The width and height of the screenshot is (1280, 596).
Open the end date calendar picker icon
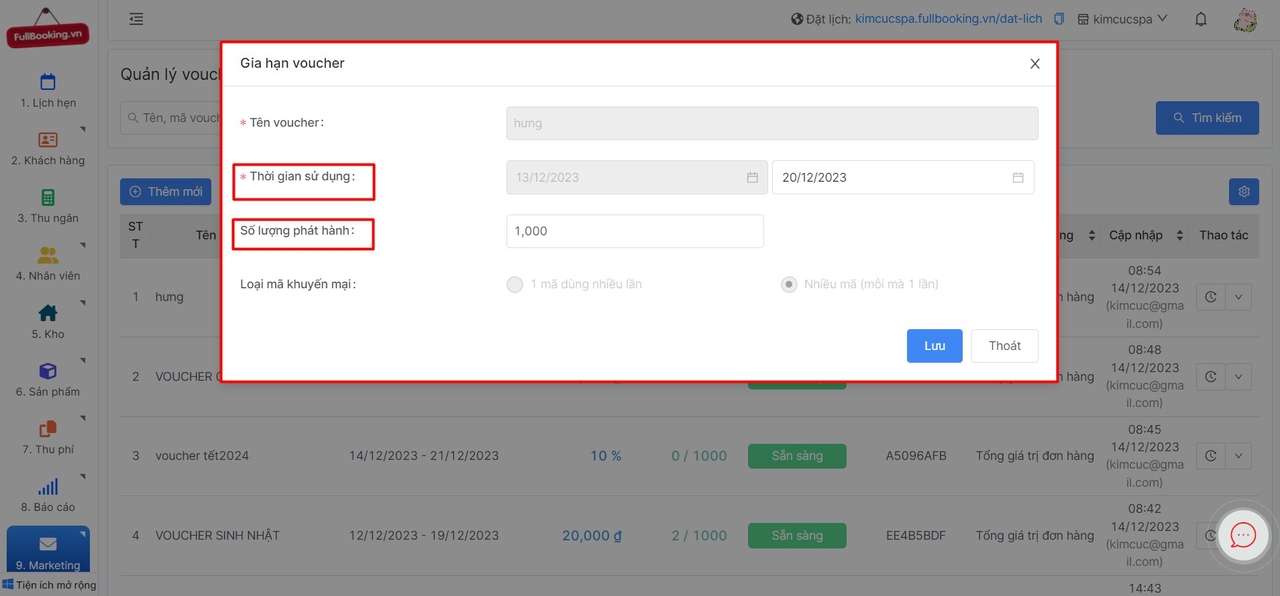1018,178
